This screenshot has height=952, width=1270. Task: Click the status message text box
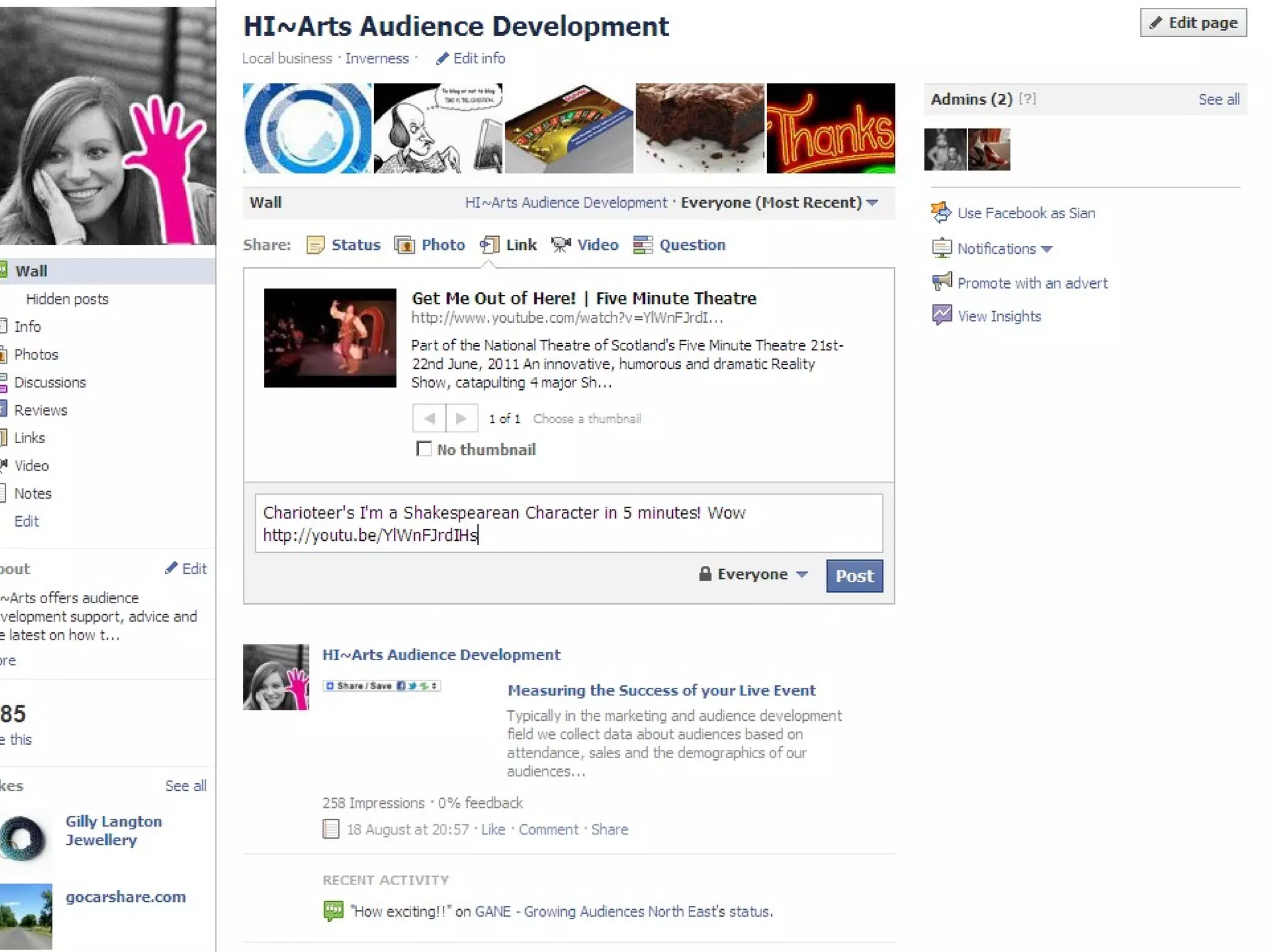(568, 523)
